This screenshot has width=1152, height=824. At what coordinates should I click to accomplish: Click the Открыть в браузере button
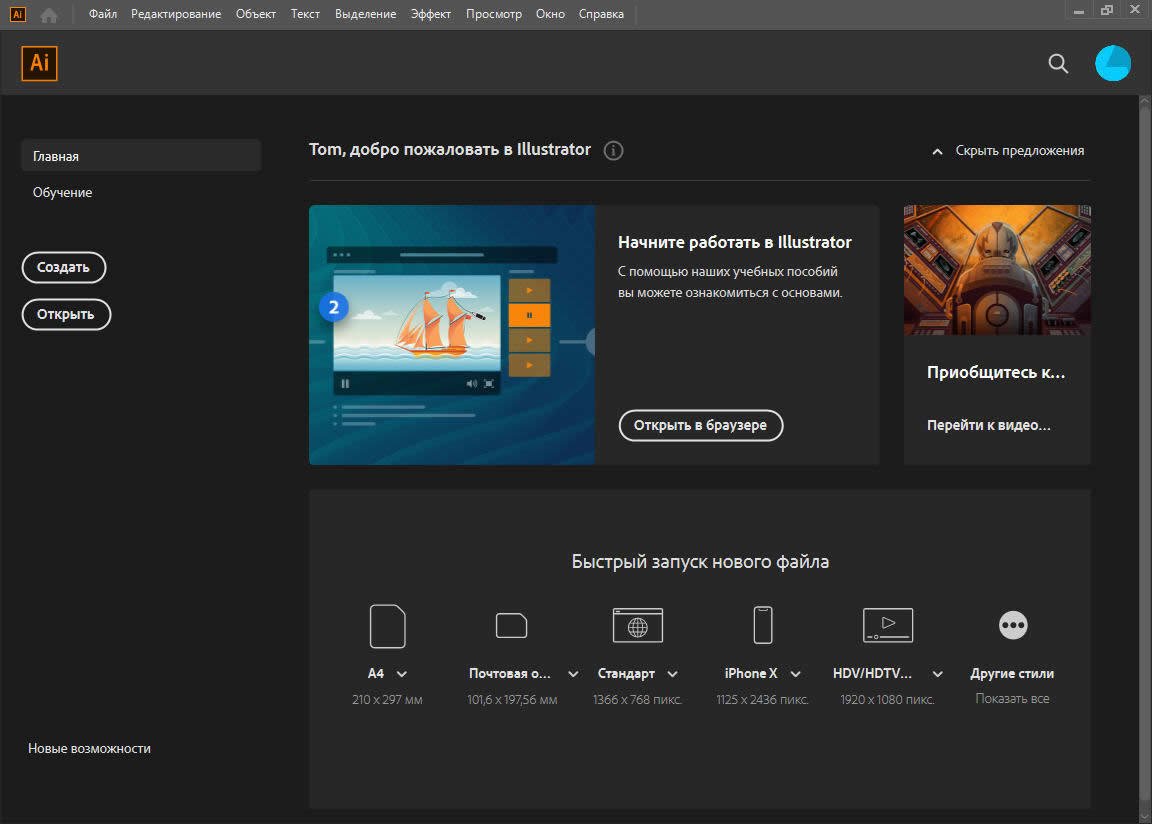(701, 425)
